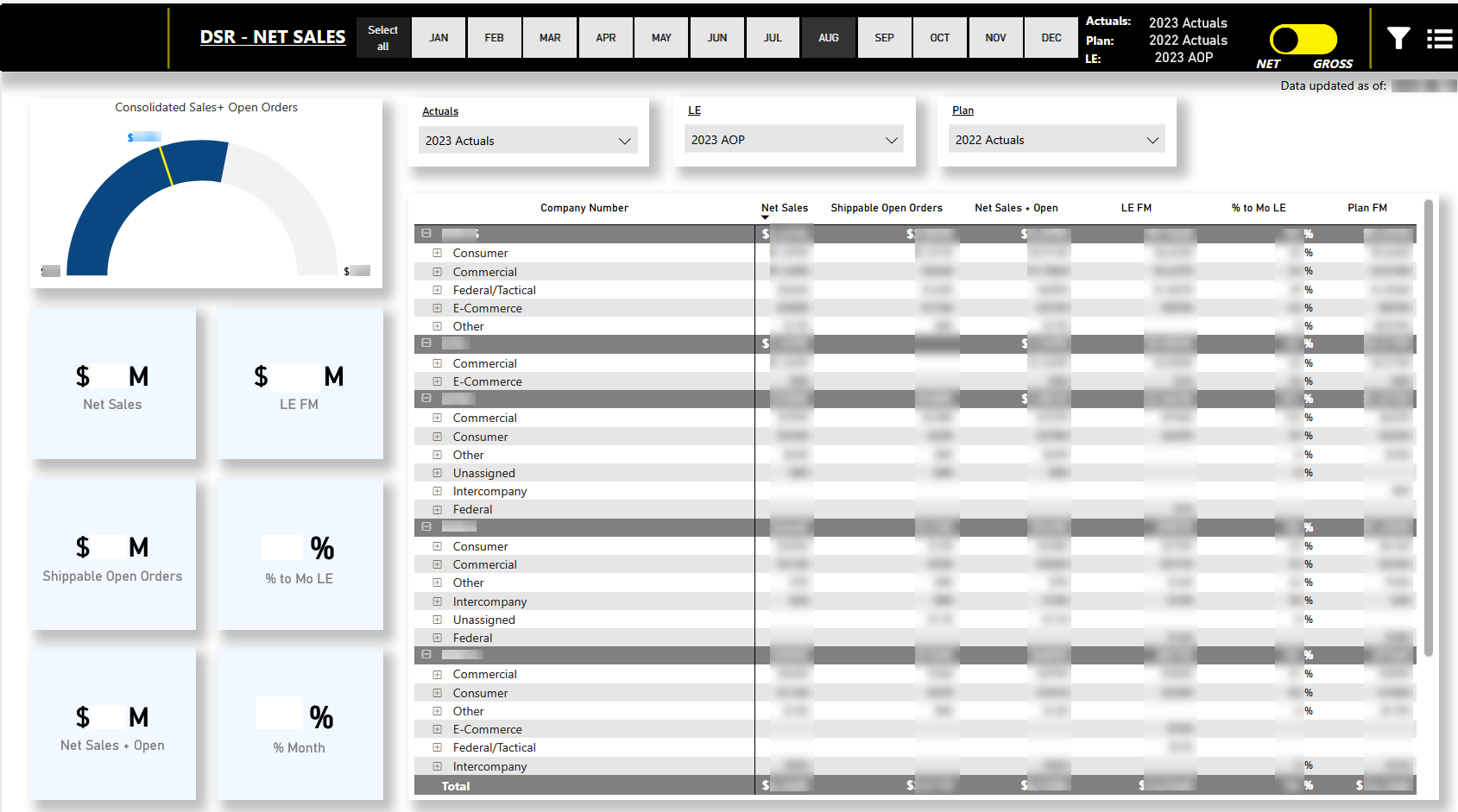This screenshot has height=812, width=1458.
Task: Open the Actuals dropdown showing 2023 Actuals
Action: point(528,141)
